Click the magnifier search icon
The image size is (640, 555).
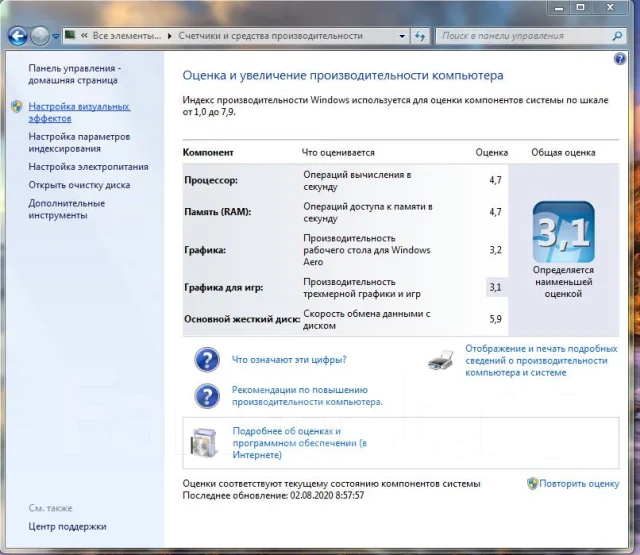coord(618,36)
